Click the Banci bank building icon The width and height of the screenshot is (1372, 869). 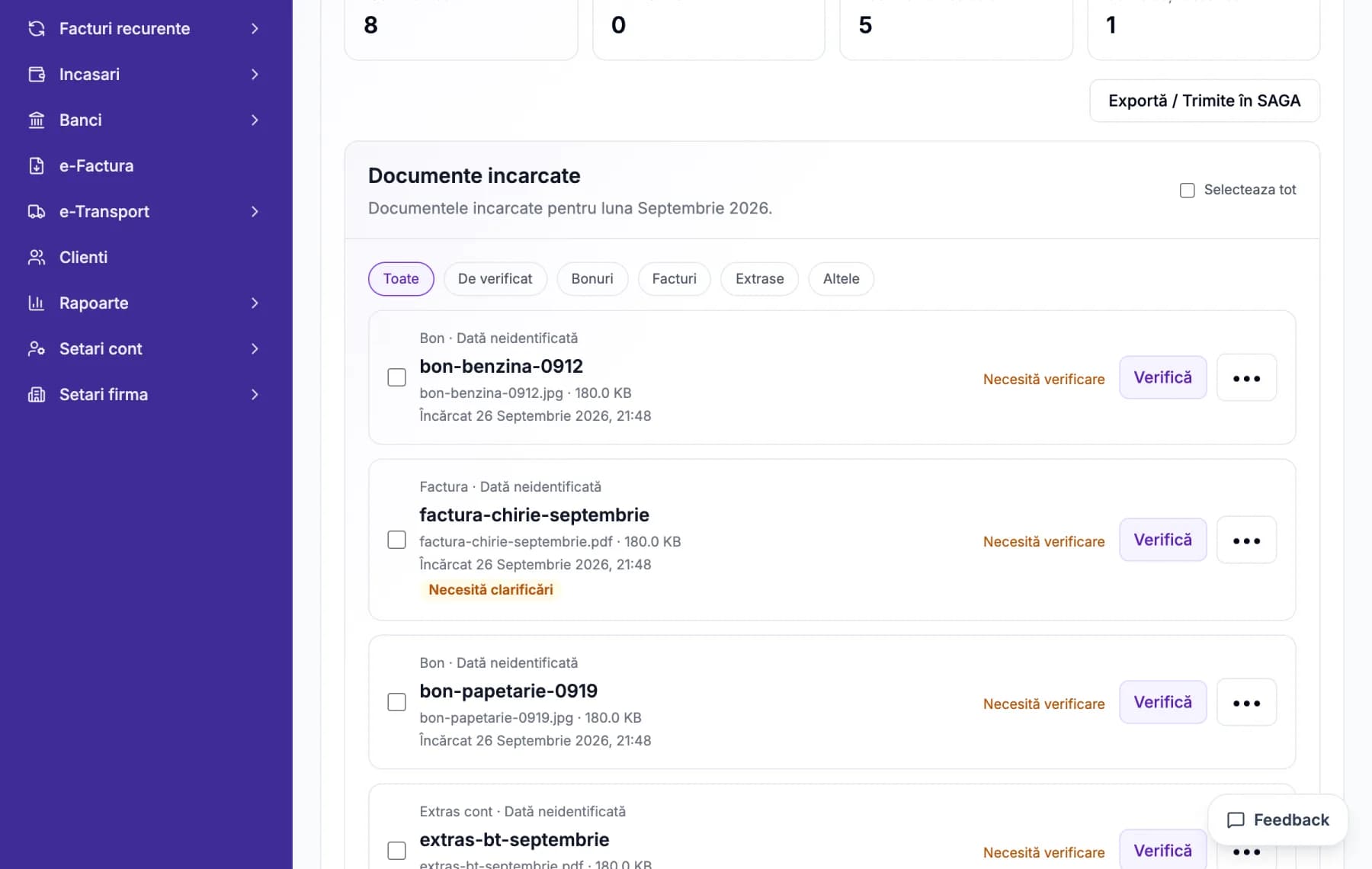point(37,120)
